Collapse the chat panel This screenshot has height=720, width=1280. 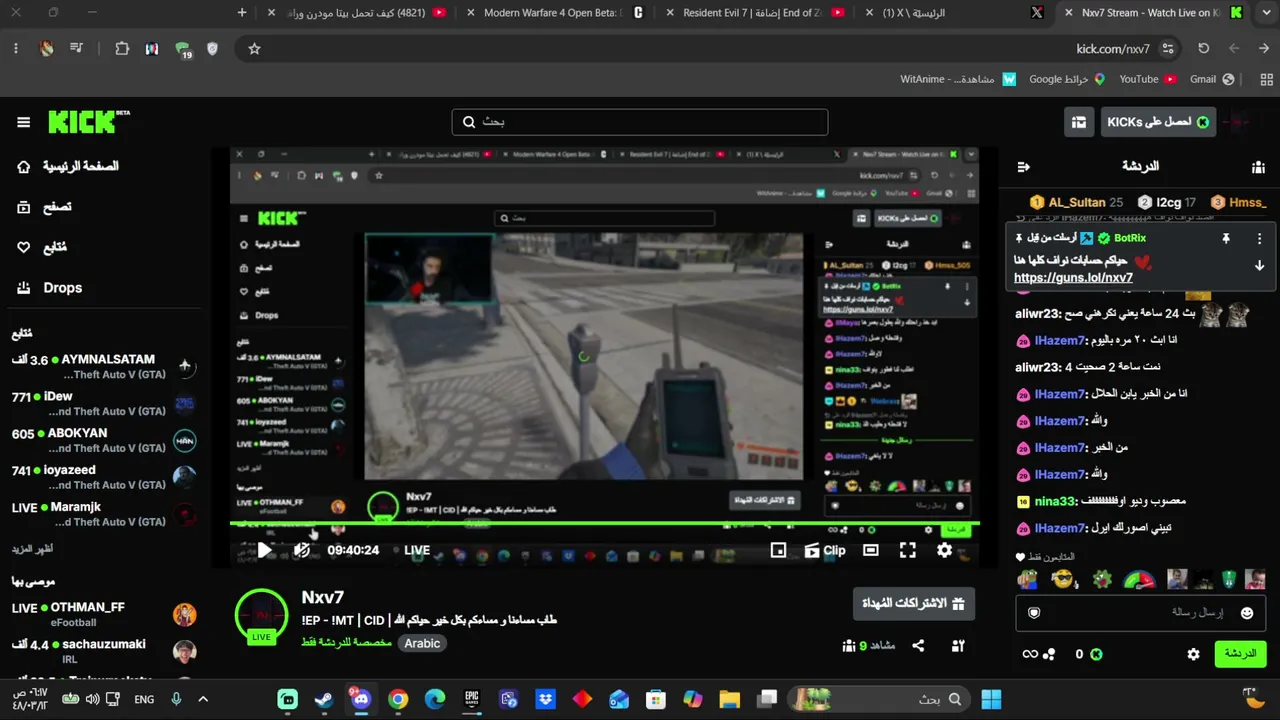click(1023, 166)
